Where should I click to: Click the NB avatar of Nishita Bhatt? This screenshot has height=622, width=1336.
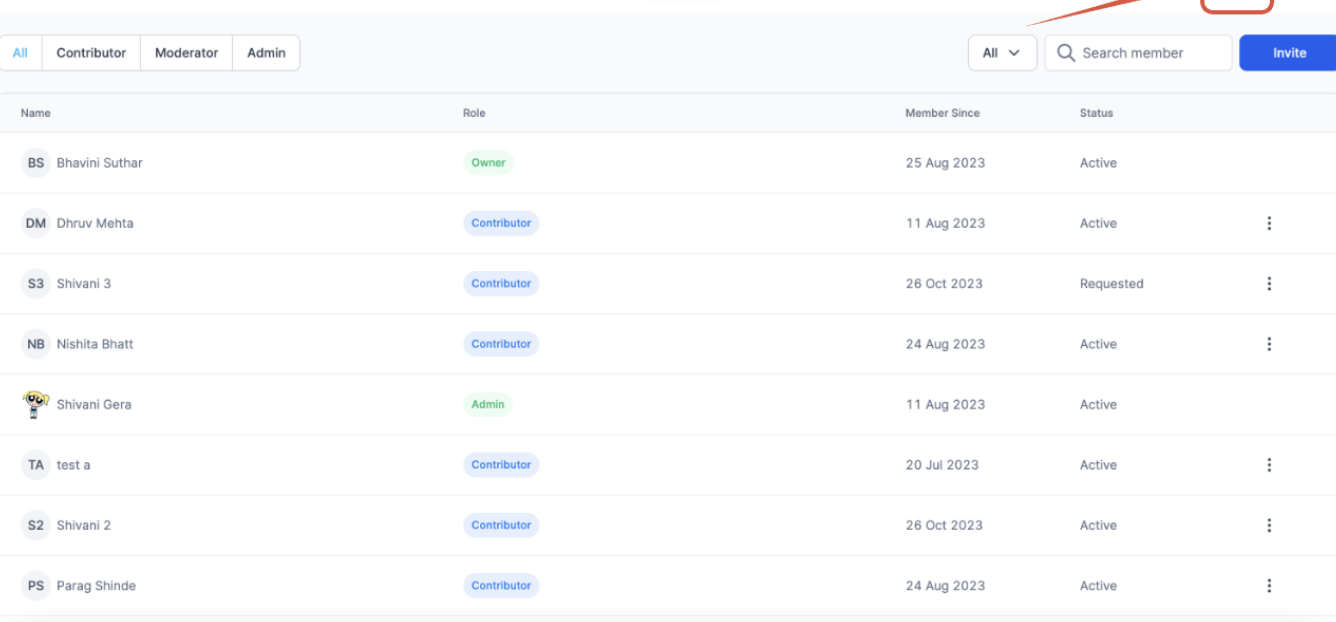(36, 344)
